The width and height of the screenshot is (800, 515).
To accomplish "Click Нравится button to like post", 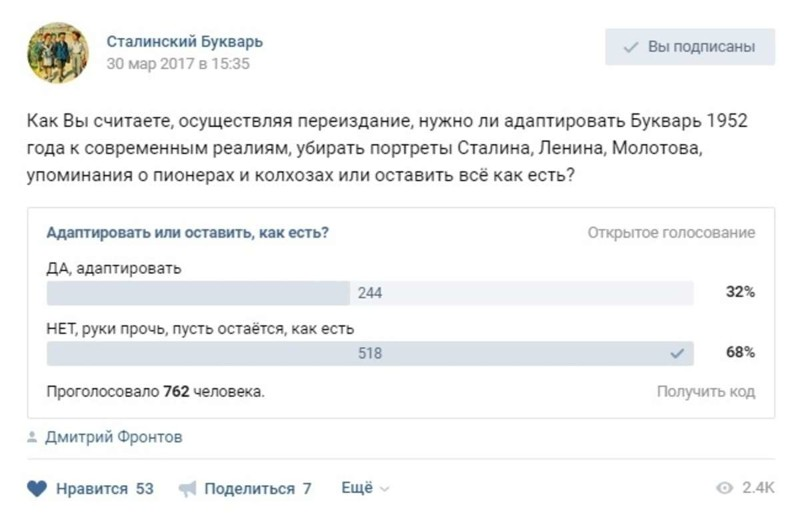I will coord(90,488).
